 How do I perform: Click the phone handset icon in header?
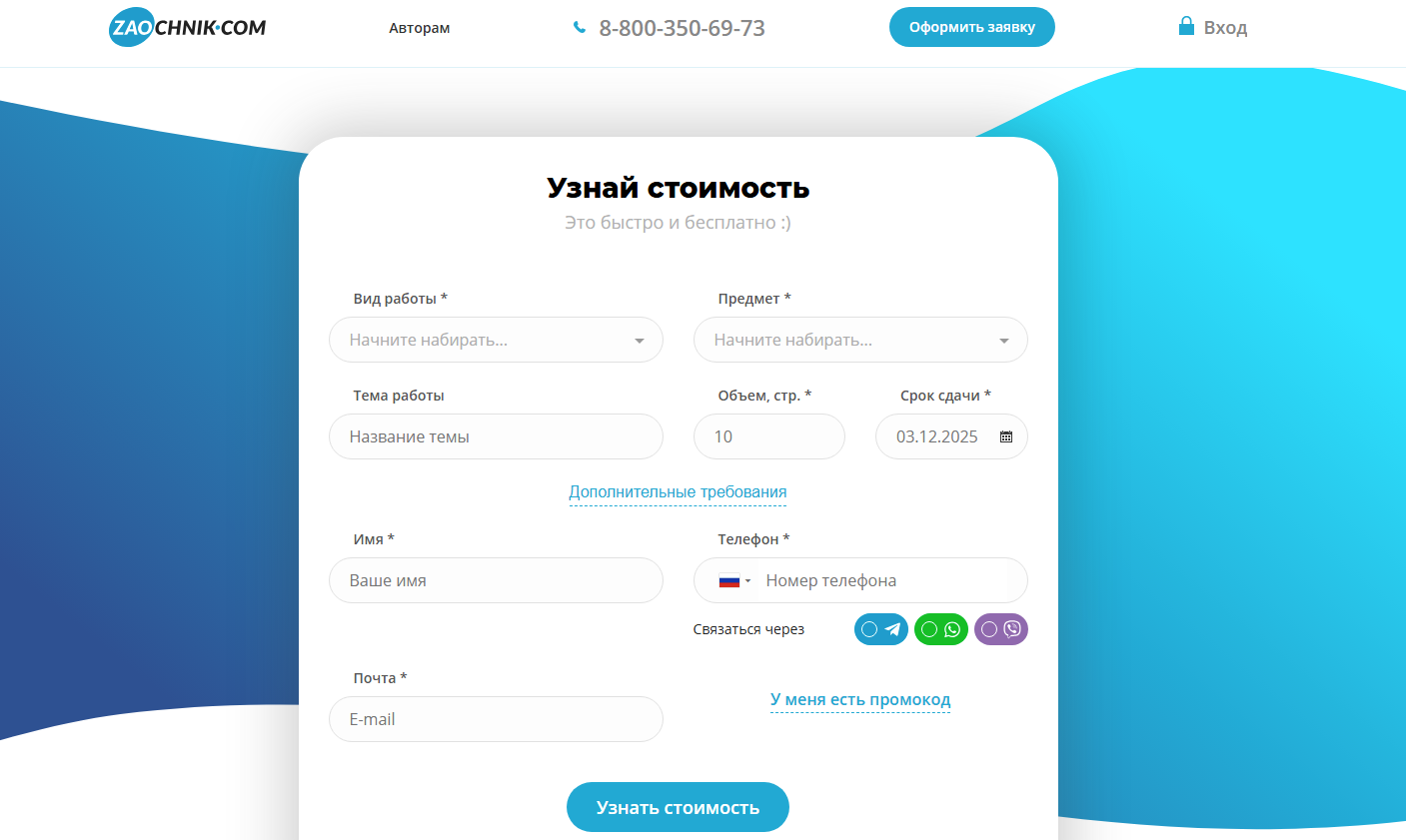tap(579, 28)
